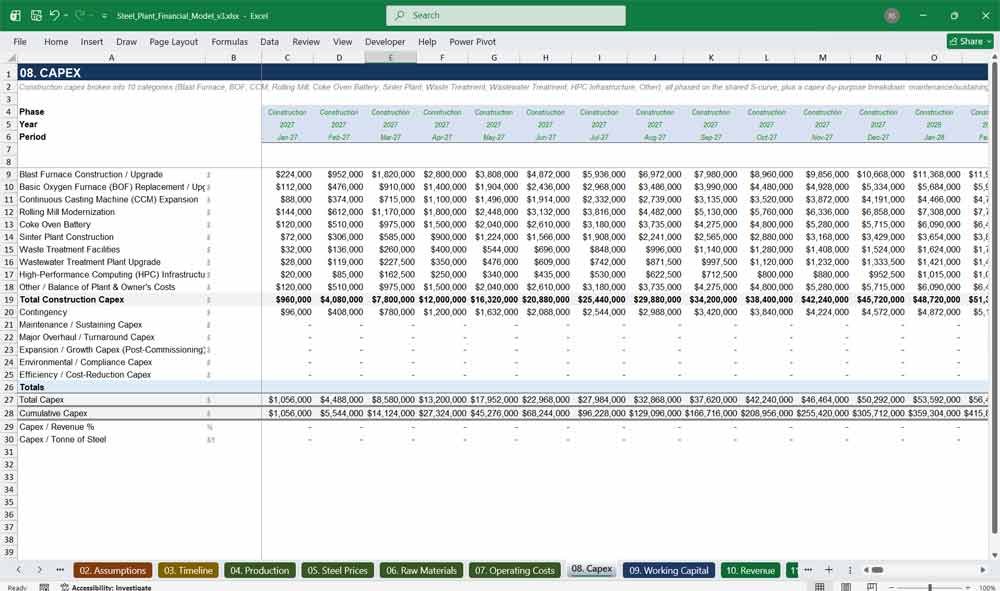Viewport: 1000px width, 591px height.
Task: Open the View ribbon tab
Action: (342, 41)
